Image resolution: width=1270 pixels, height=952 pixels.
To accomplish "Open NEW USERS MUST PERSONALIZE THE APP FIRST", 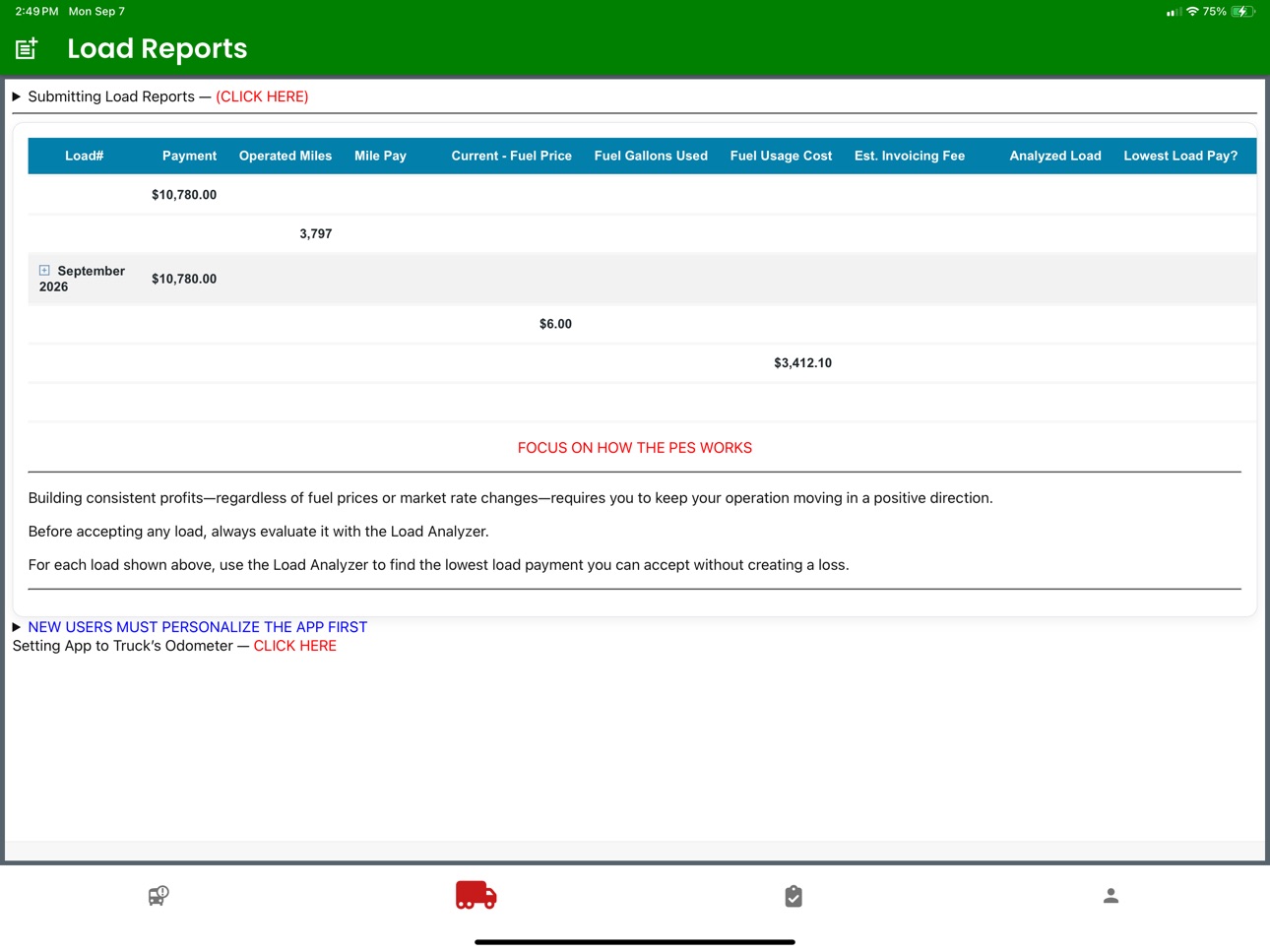I will 197,627.
